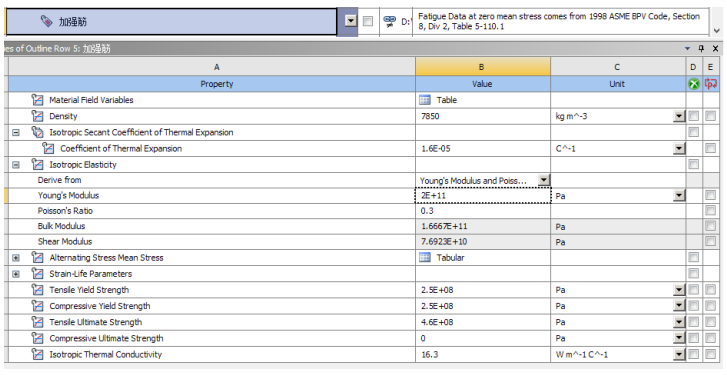The image size is (727, 375).
Task: Toggle Density parameter checkbox in column E
Action: (x=710, y=116)
